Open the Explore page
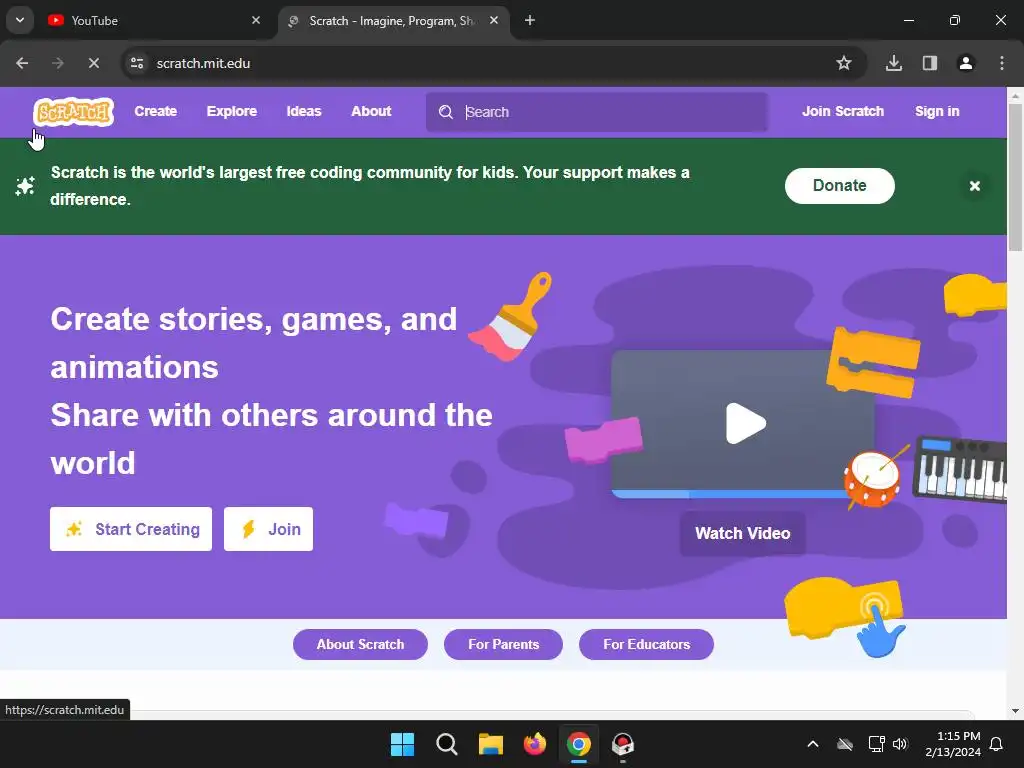Viewport: 1024px width, 768px height. pos(232,112)
